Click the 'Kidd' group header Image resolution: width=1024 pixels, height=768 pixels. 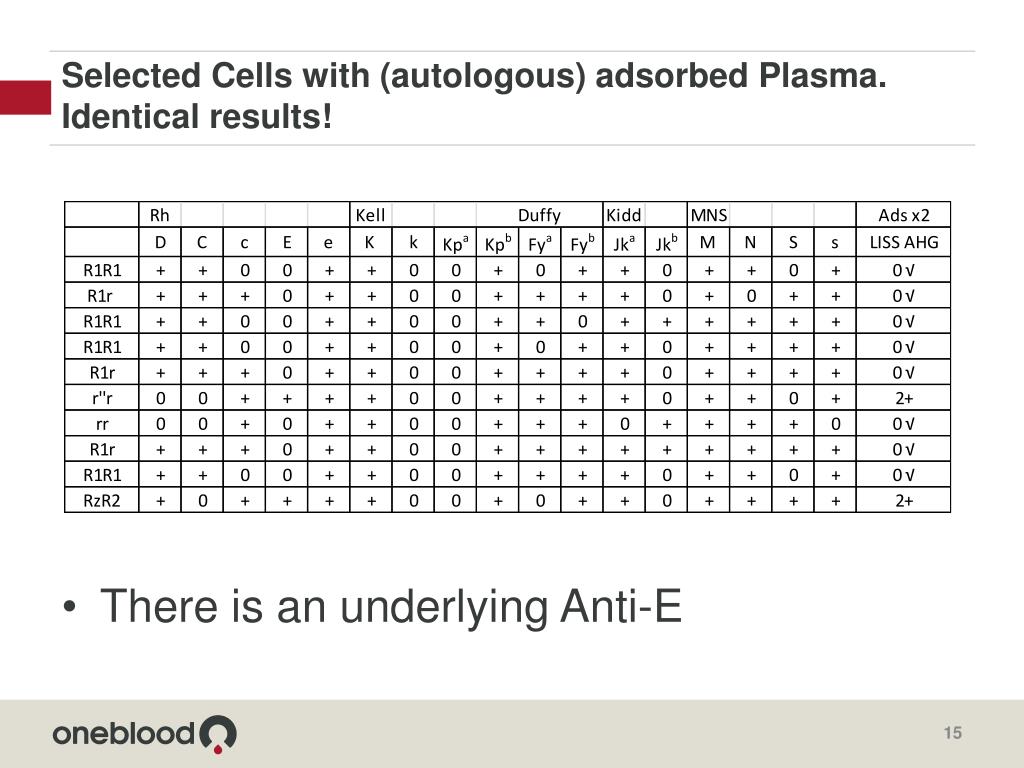click(x=623, y=215)
